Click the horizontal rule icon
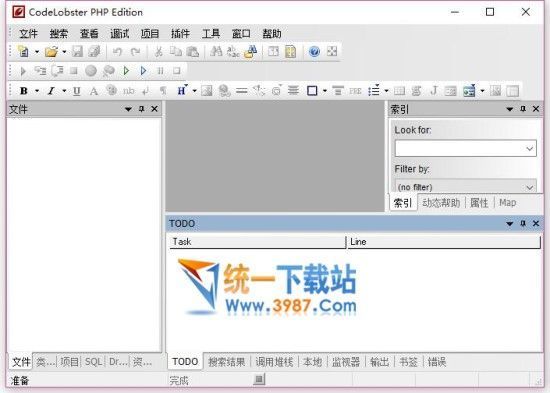550x393 pixels. [241, 91]
